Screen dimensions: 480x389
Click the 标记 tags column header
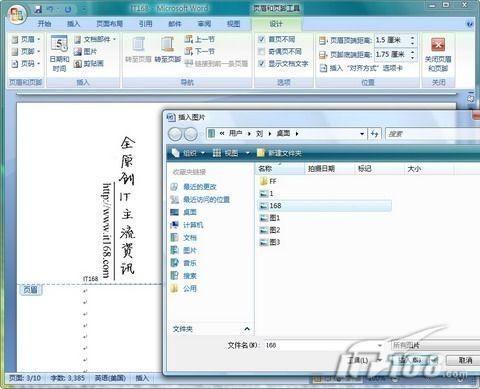pyautogui.click(x=379, y=169)
